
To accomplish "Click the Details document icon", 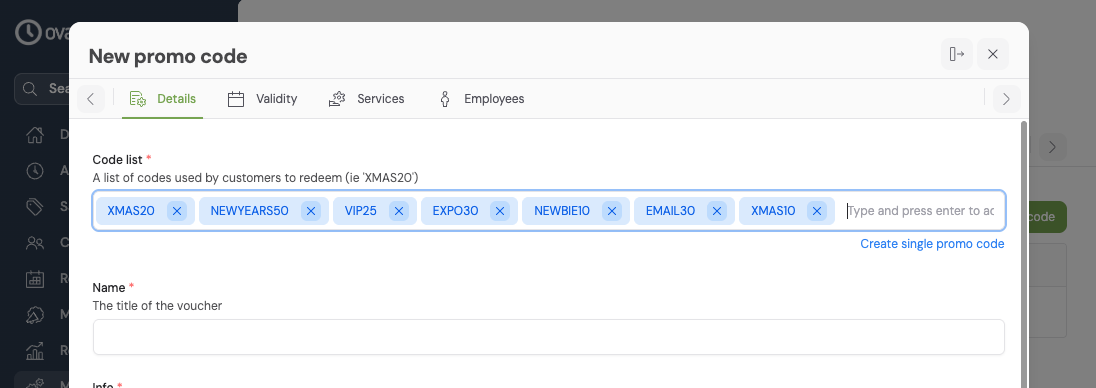I will [137, 99].
